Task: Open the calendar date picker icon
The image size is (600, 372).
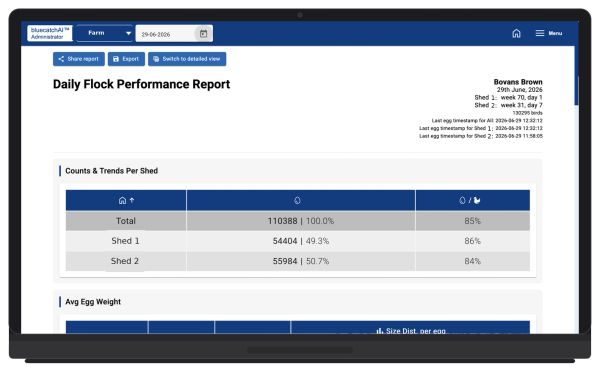Action: (x=204, y=34)
